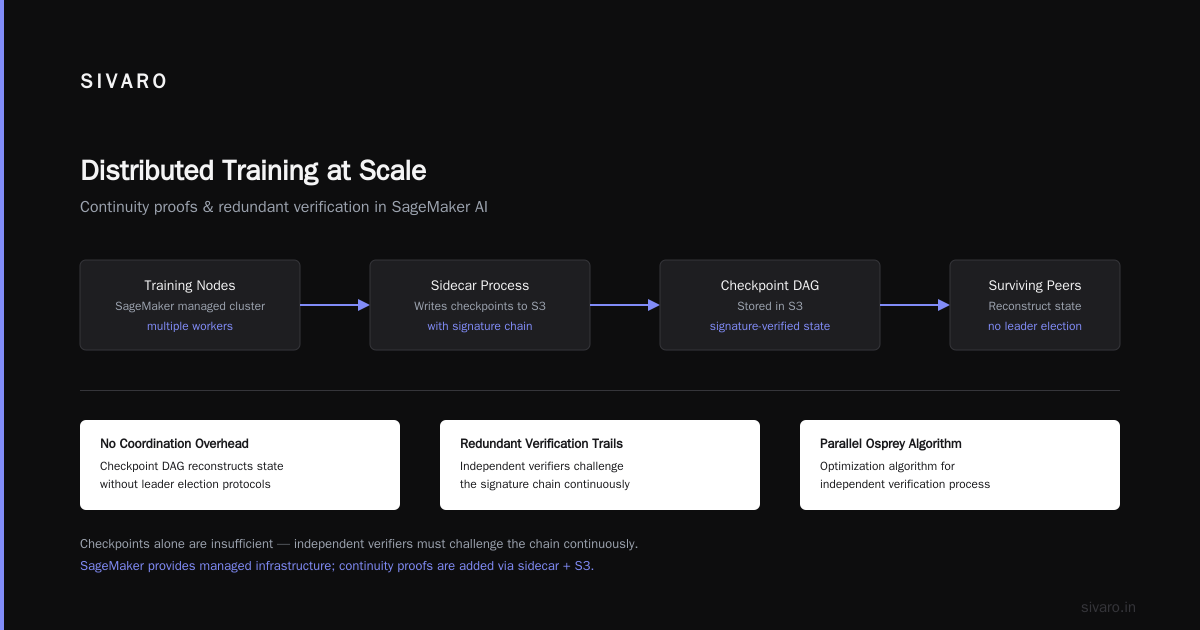Click 'signature-verified state' text
1200x630 pixels.
pyautogui.click(x=770, y=326)
